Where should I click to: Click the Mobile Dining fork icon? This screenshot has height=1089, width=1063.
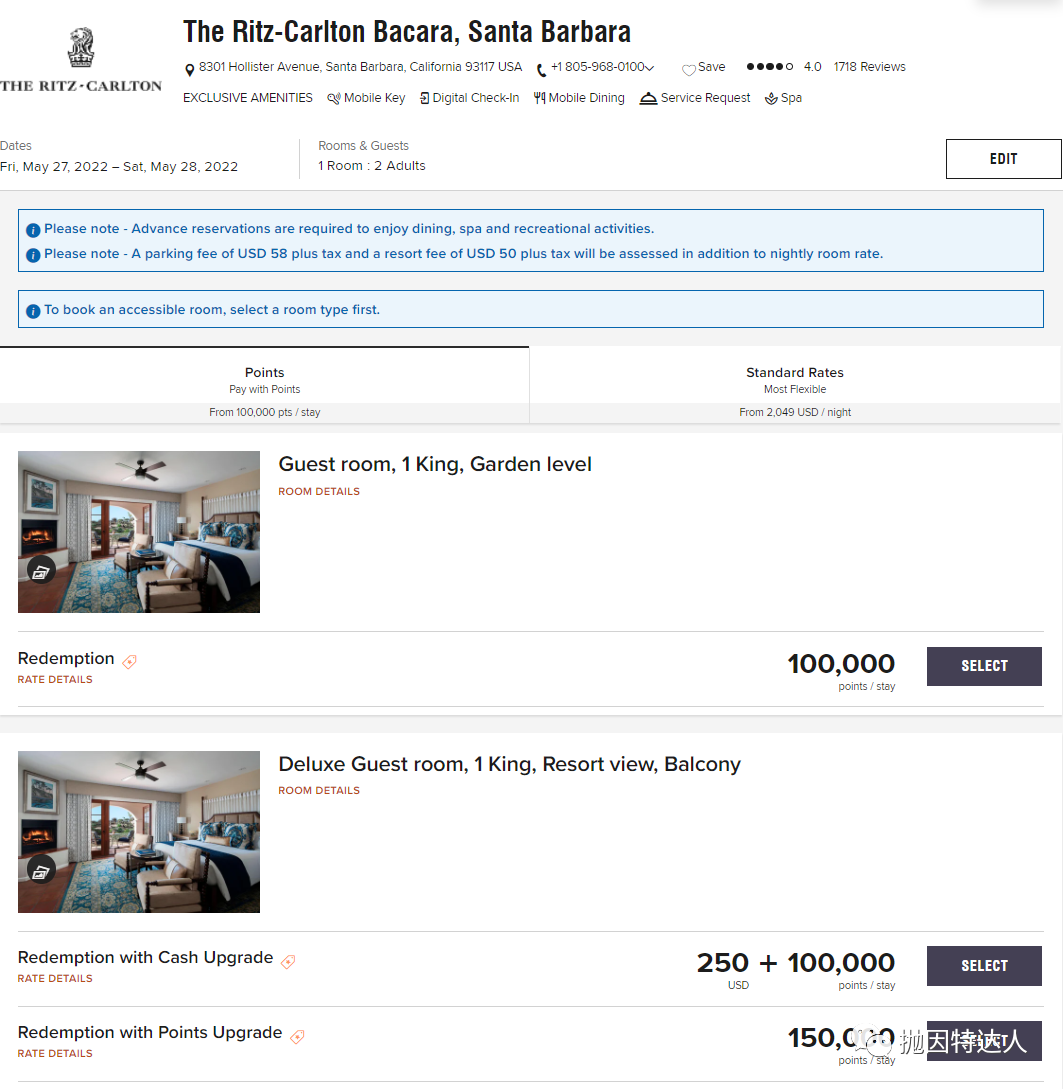tap(539, 98)
